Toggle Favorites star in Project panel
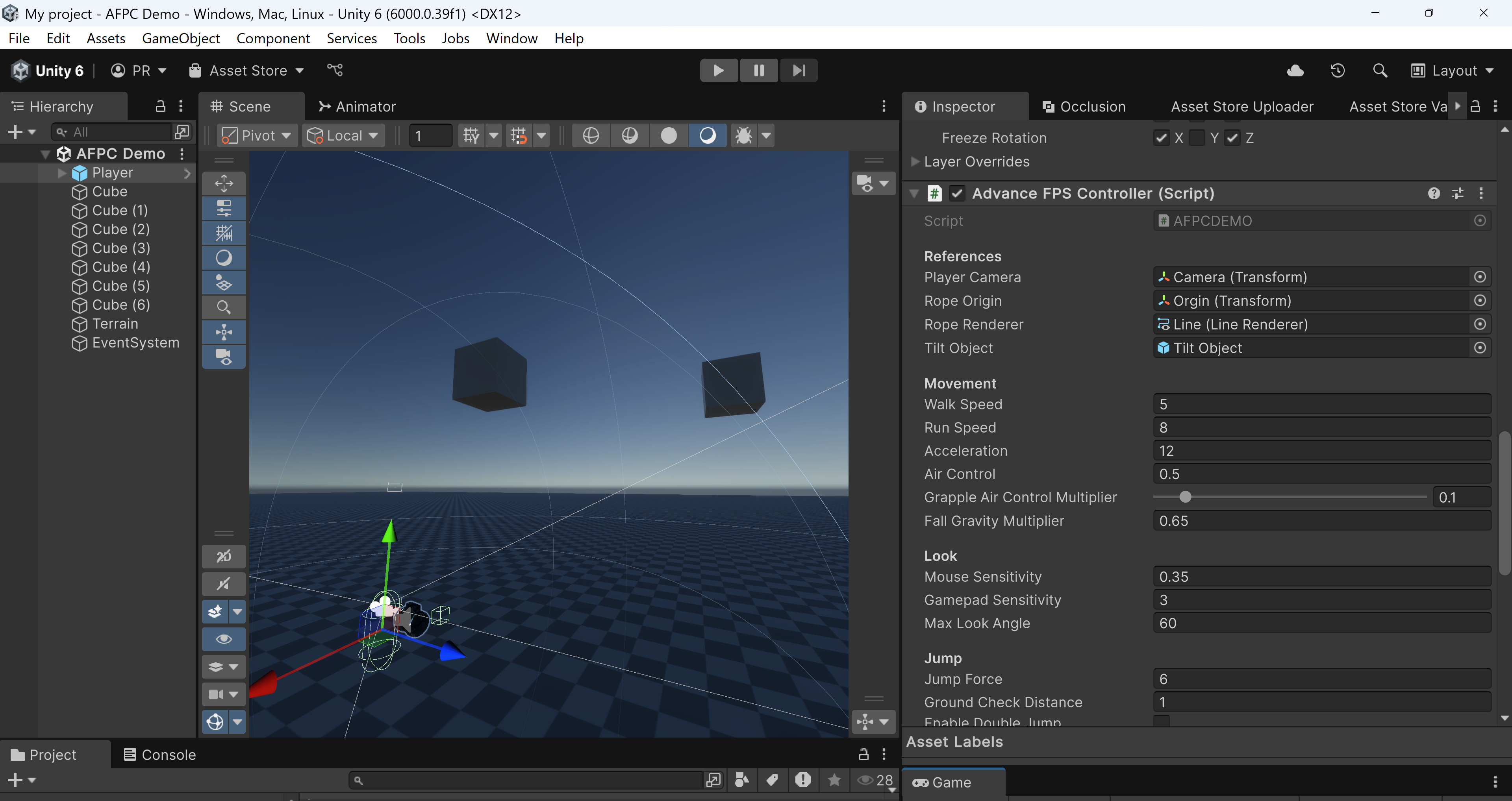The image size is (1512, 801). tap(834, 780)
